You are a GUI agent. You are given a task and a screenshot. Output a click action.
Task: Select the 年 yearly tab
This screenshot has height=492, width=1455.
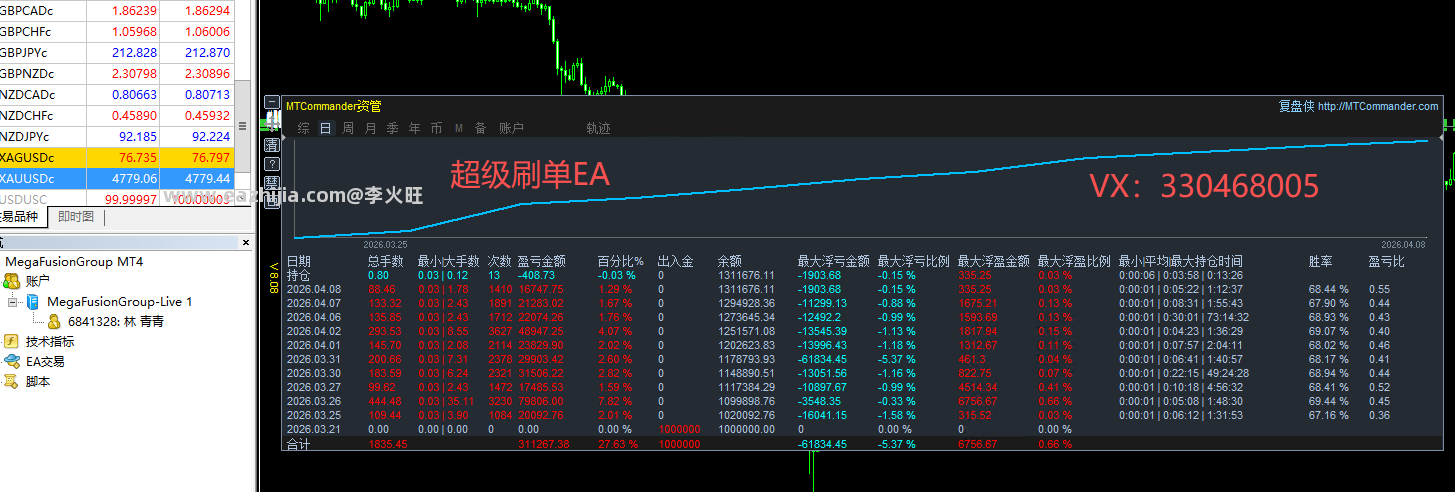pyautogui.click(x=414, y=128)
